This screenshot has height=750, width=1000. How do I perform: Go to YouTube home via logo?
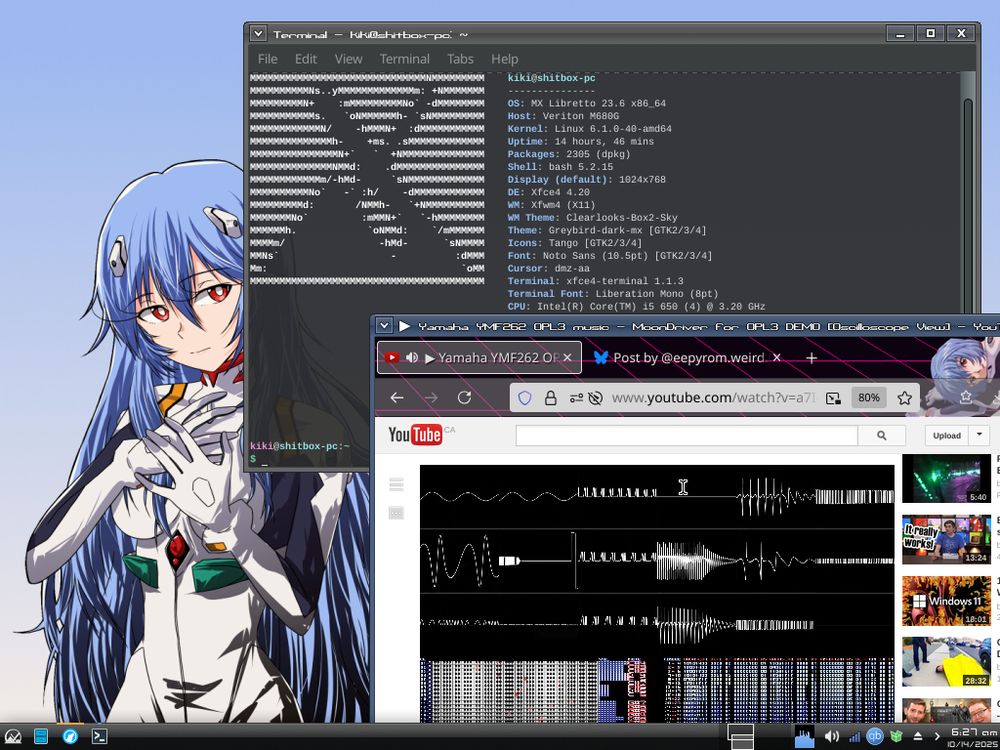pos(415,434)
